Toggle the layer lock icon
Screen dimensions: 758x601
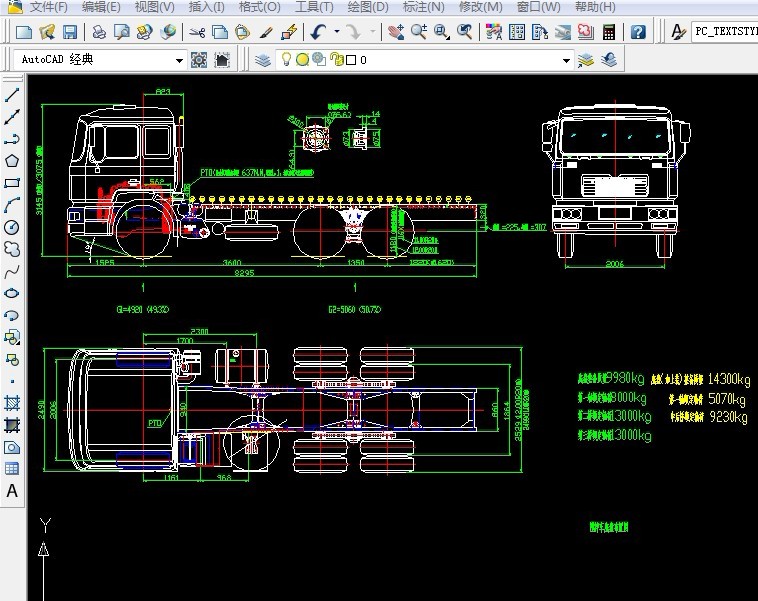pos(335,60)
